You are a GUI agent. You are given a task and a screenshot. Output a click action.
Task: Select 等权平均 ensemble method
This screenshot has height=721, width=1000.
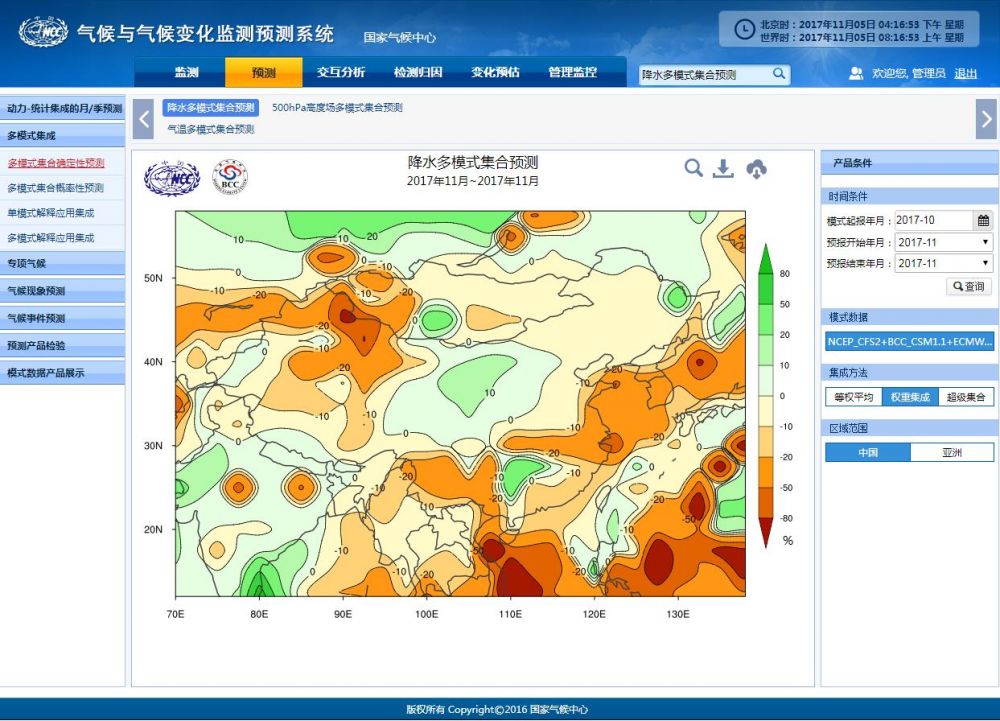point(853,397)
